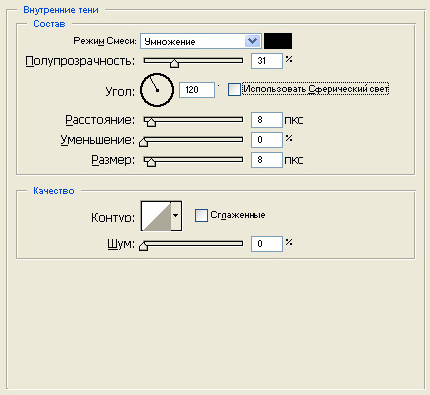Click the Шум value field showing 0
This screenshot has height=395, width=430.
[x=267, y=244]
